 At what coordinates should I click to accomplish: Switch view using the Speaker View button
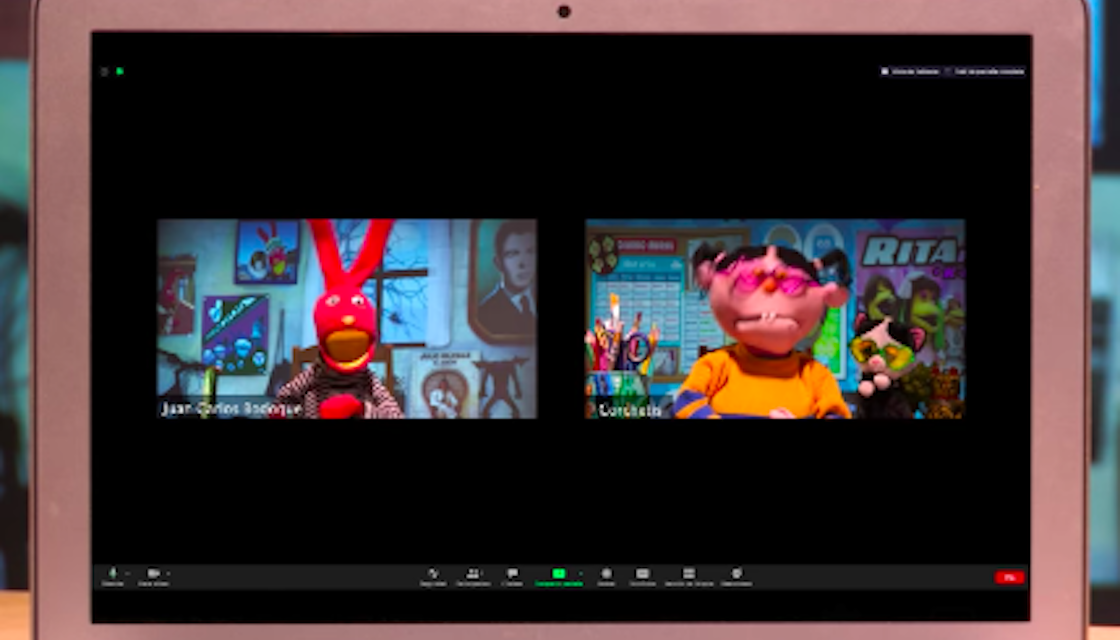pos(910,72)
